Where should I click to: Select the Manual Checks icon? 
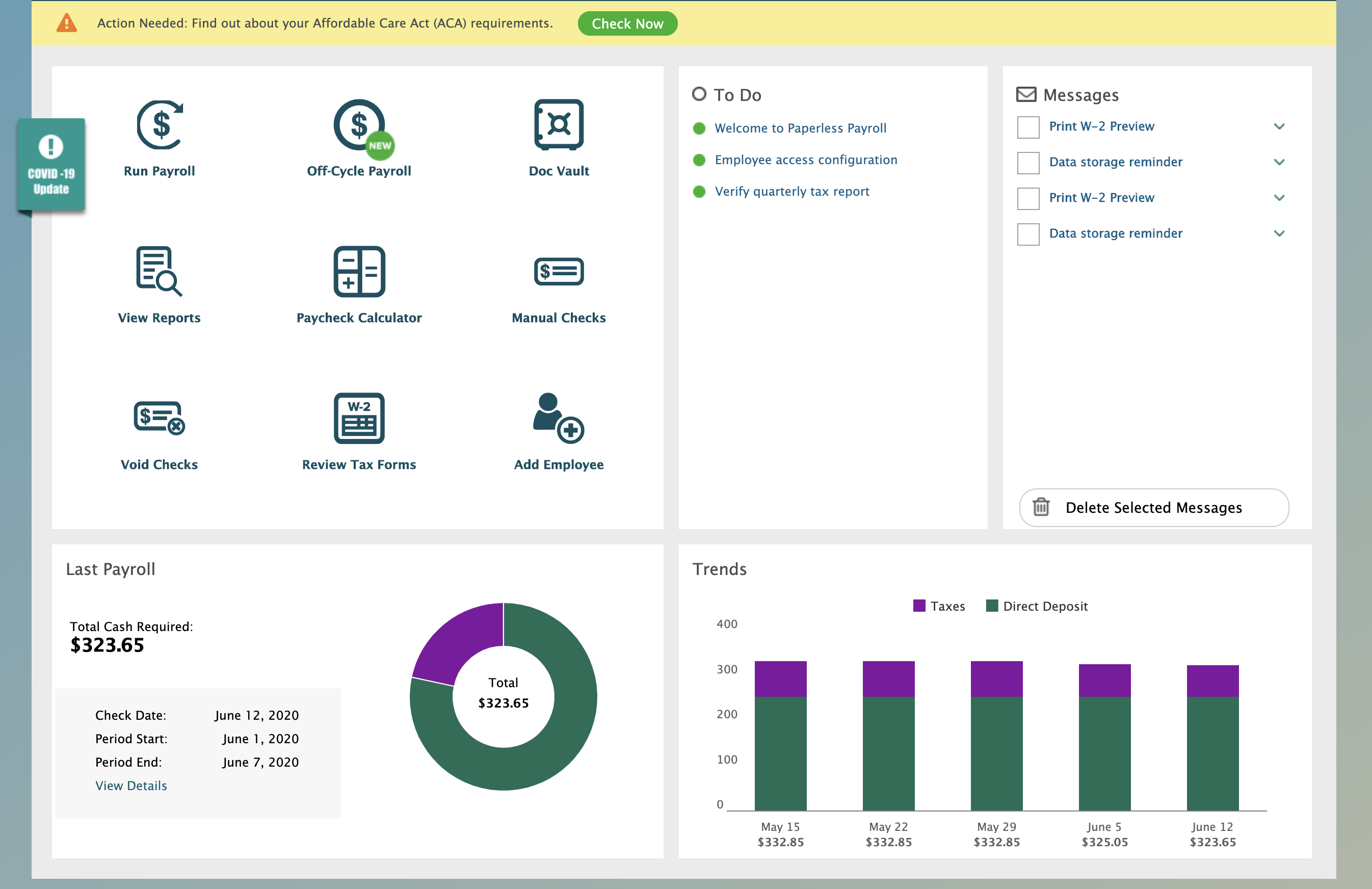pos(558,272)
